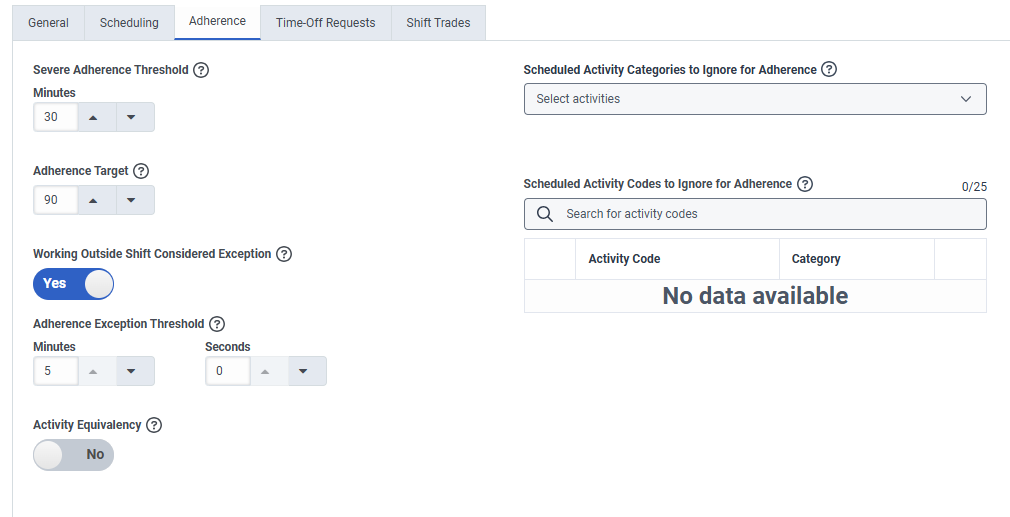Click help icon beside Adherence Exception Threshold
This screenshot has width=1010, height=517.
pos(217,324)
